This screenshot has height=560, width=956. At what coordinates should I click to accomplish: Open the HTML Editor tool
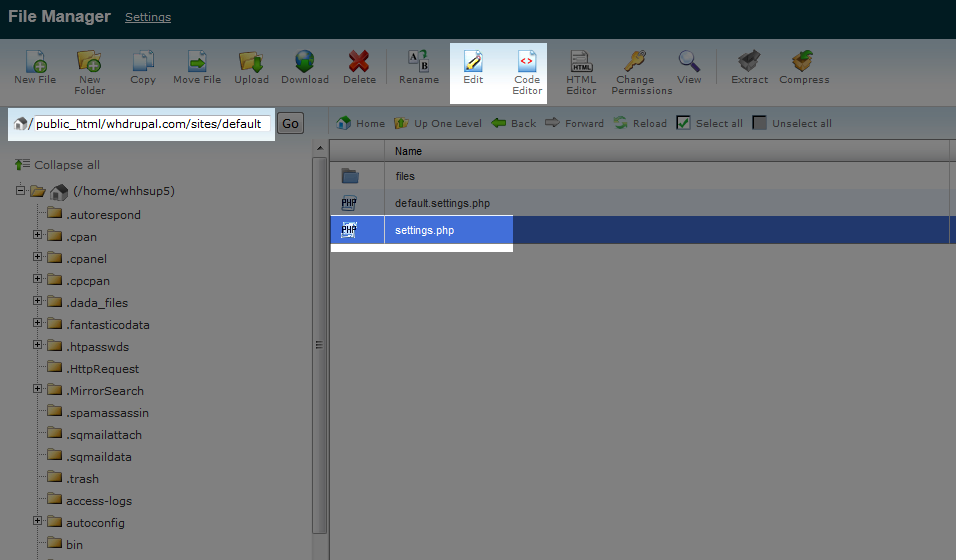coord(581,62)
